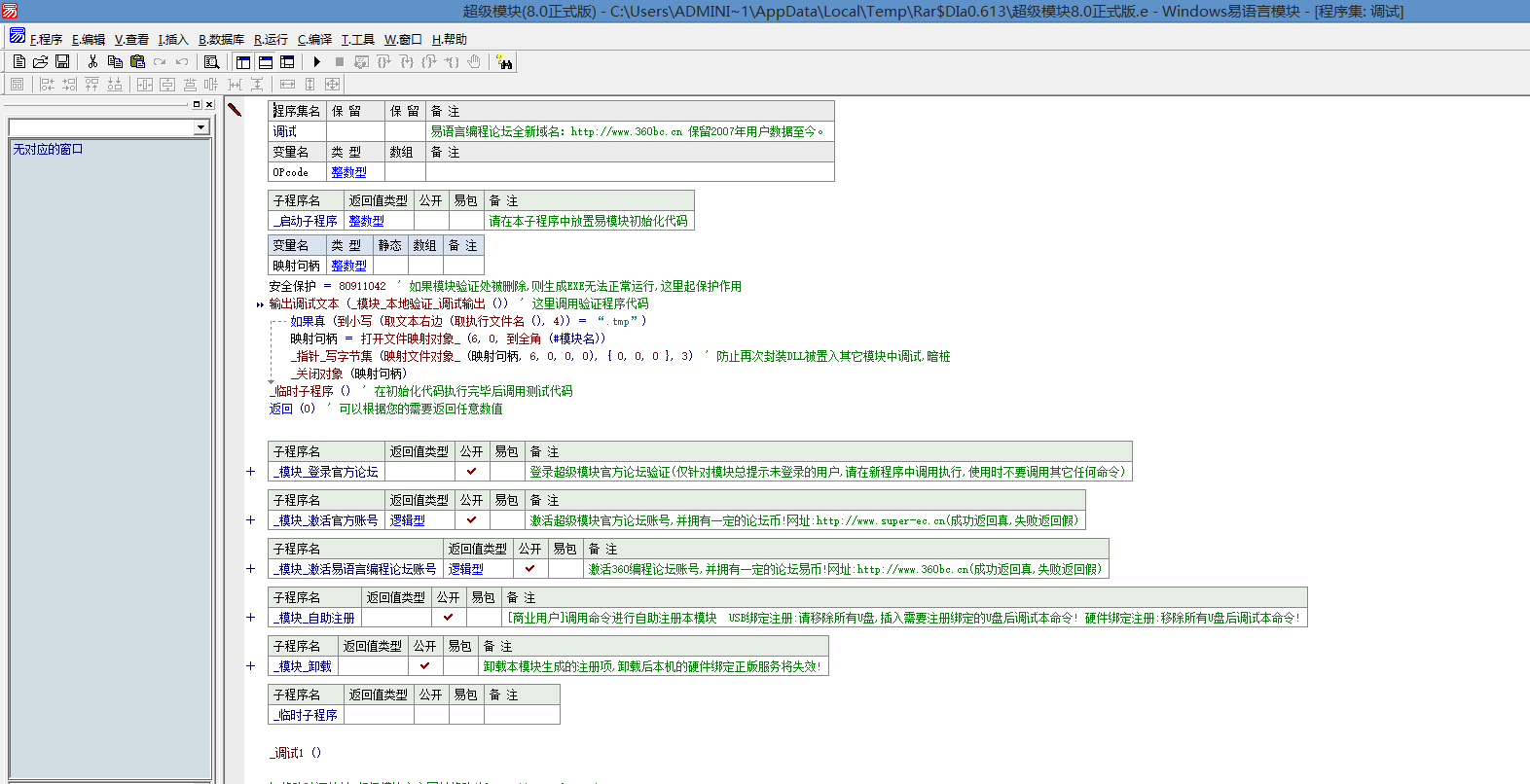The height and width of the screenshot is (784, 1530).
Task: Open the W.窗口 menu
Action: coord(403,40)
